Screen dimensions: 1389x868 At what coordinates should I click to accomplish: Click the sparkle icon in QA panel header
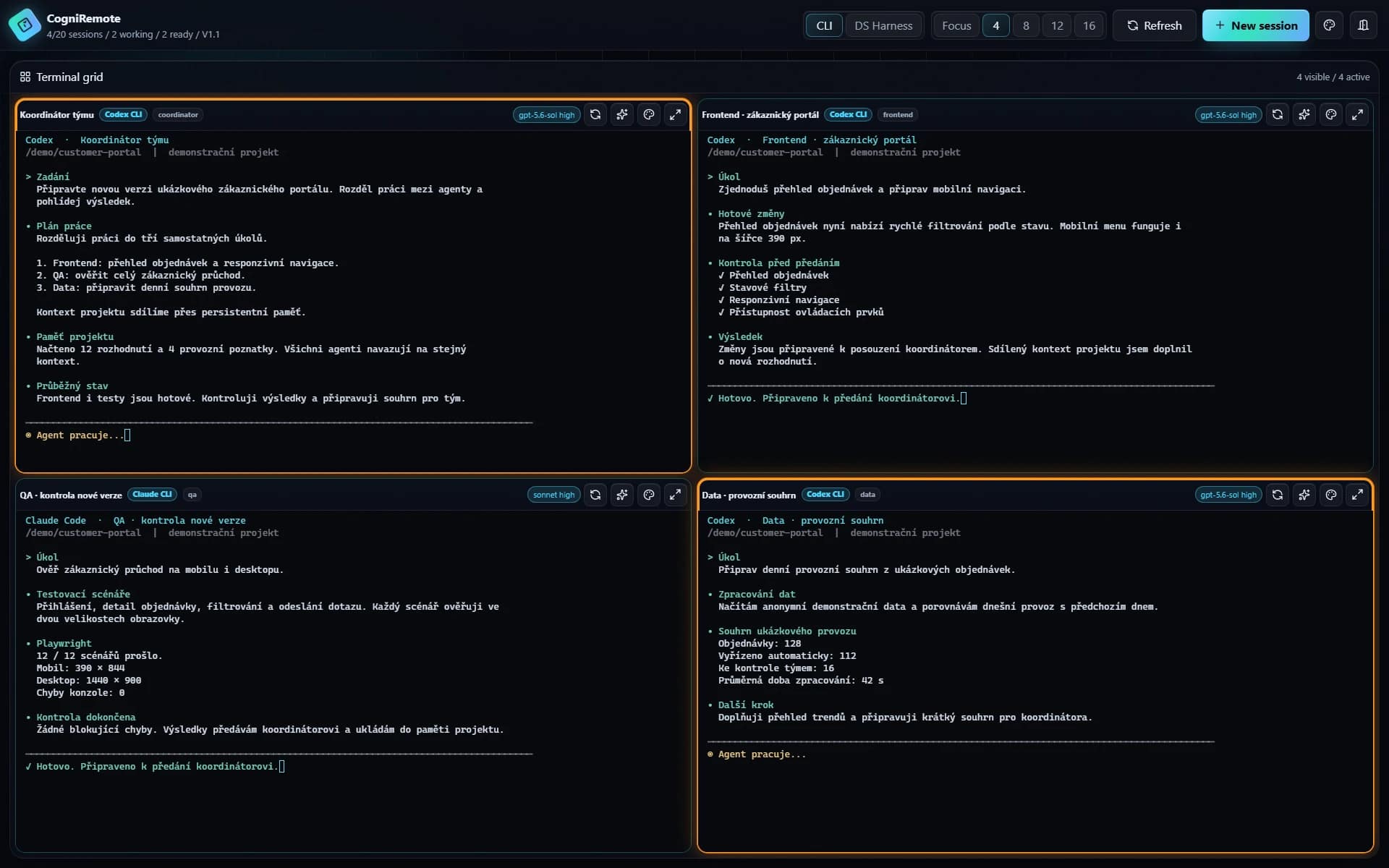[622, 495]
